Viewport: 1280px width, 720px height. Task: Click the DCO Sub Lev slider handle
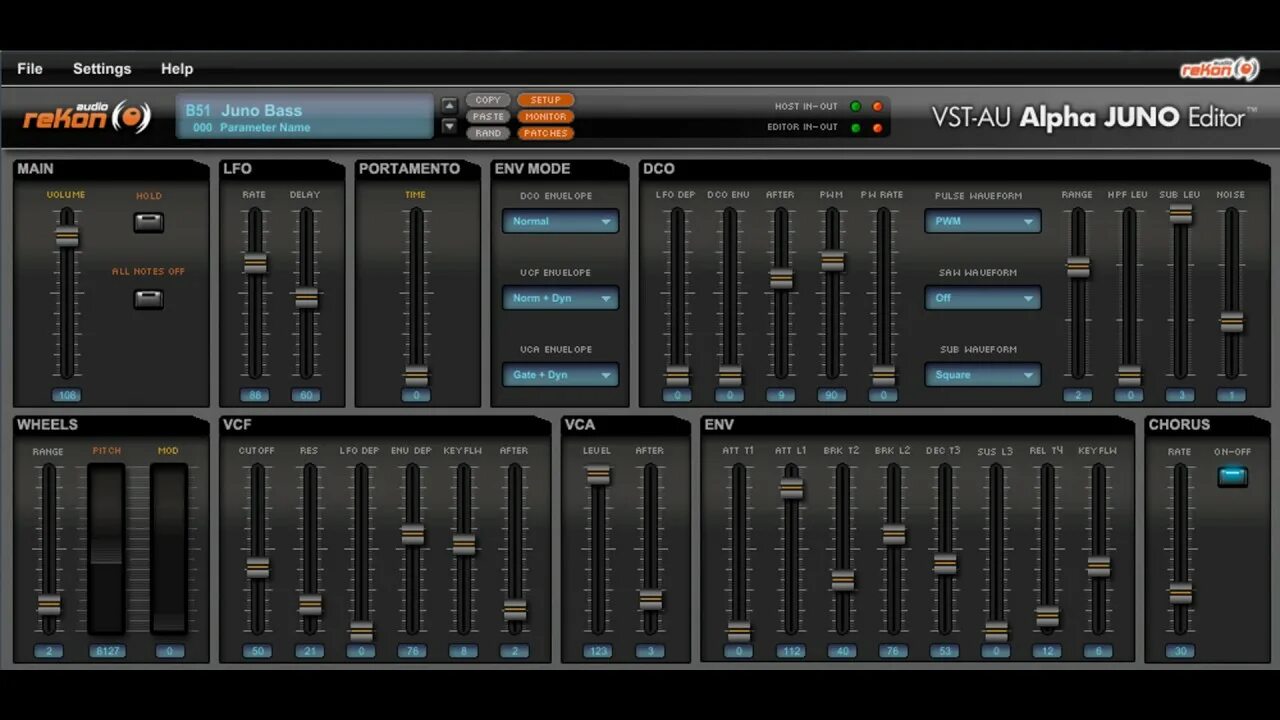(1181, 214)
